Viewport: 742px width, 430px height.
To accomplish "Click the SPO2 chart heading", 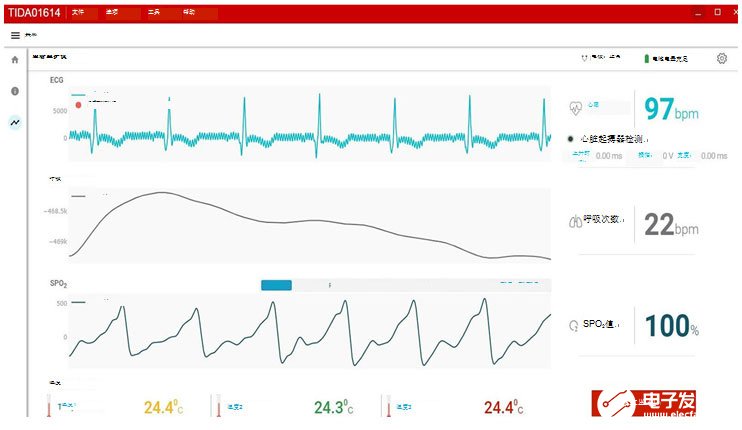I will coord(58,283).
